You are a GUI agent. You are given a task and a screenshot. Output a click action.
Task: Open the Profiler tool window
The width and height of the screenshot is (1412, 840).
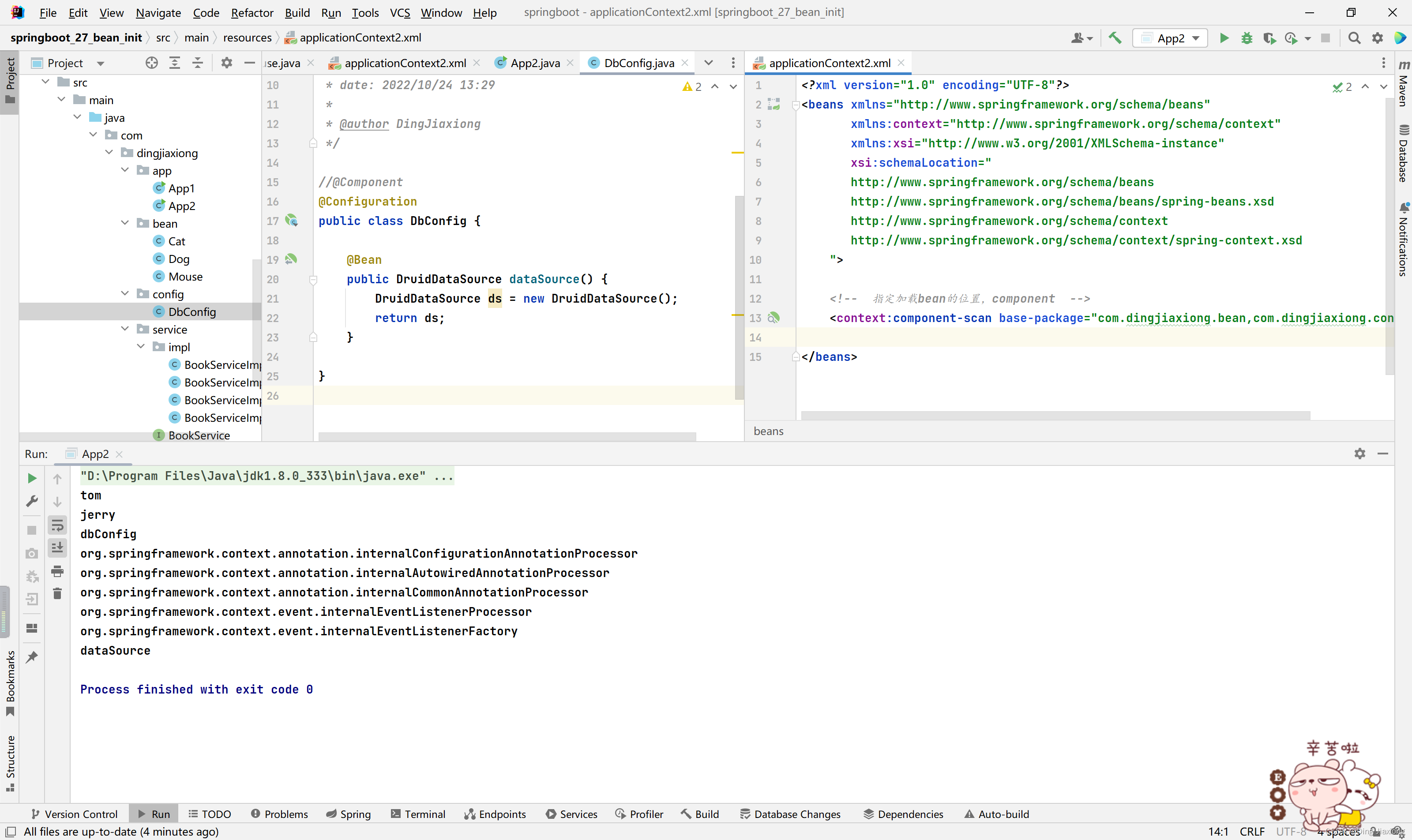coord(639,814)
